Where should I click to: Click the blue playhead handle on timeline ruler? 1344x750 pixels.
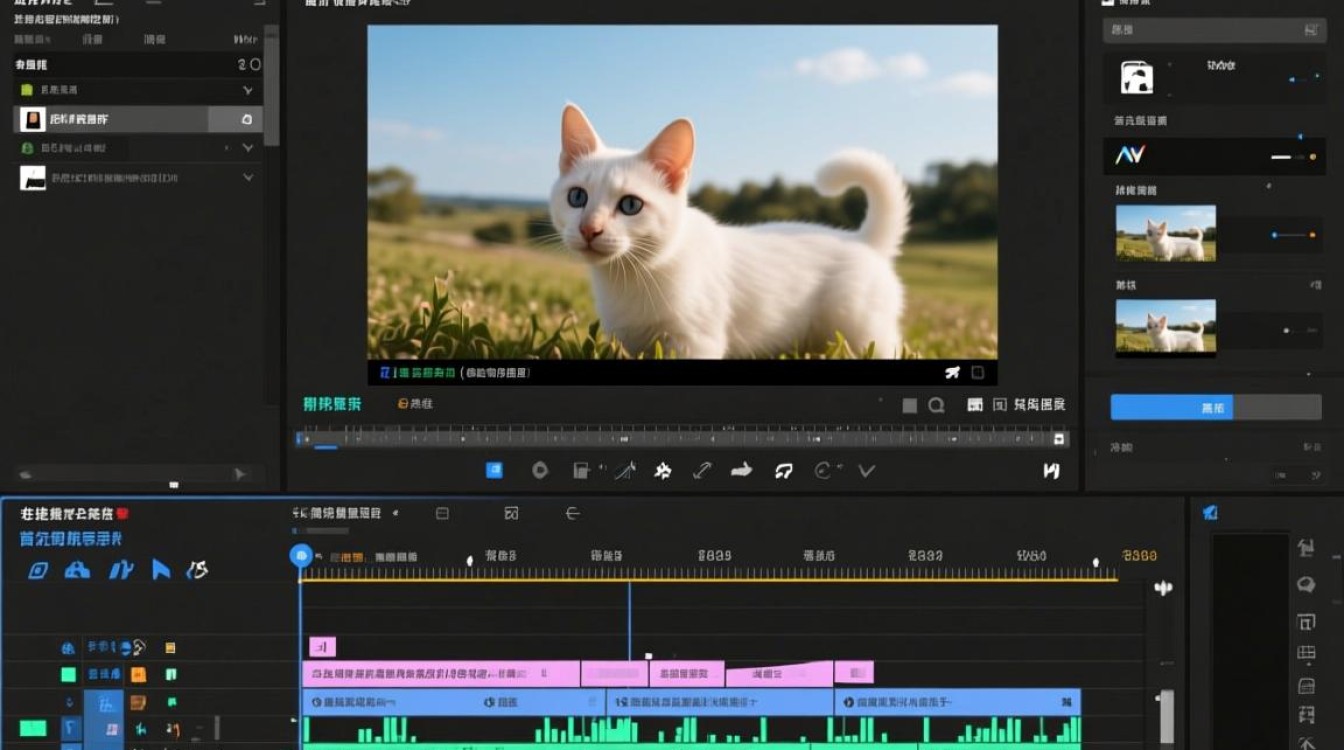coord(301,556)
